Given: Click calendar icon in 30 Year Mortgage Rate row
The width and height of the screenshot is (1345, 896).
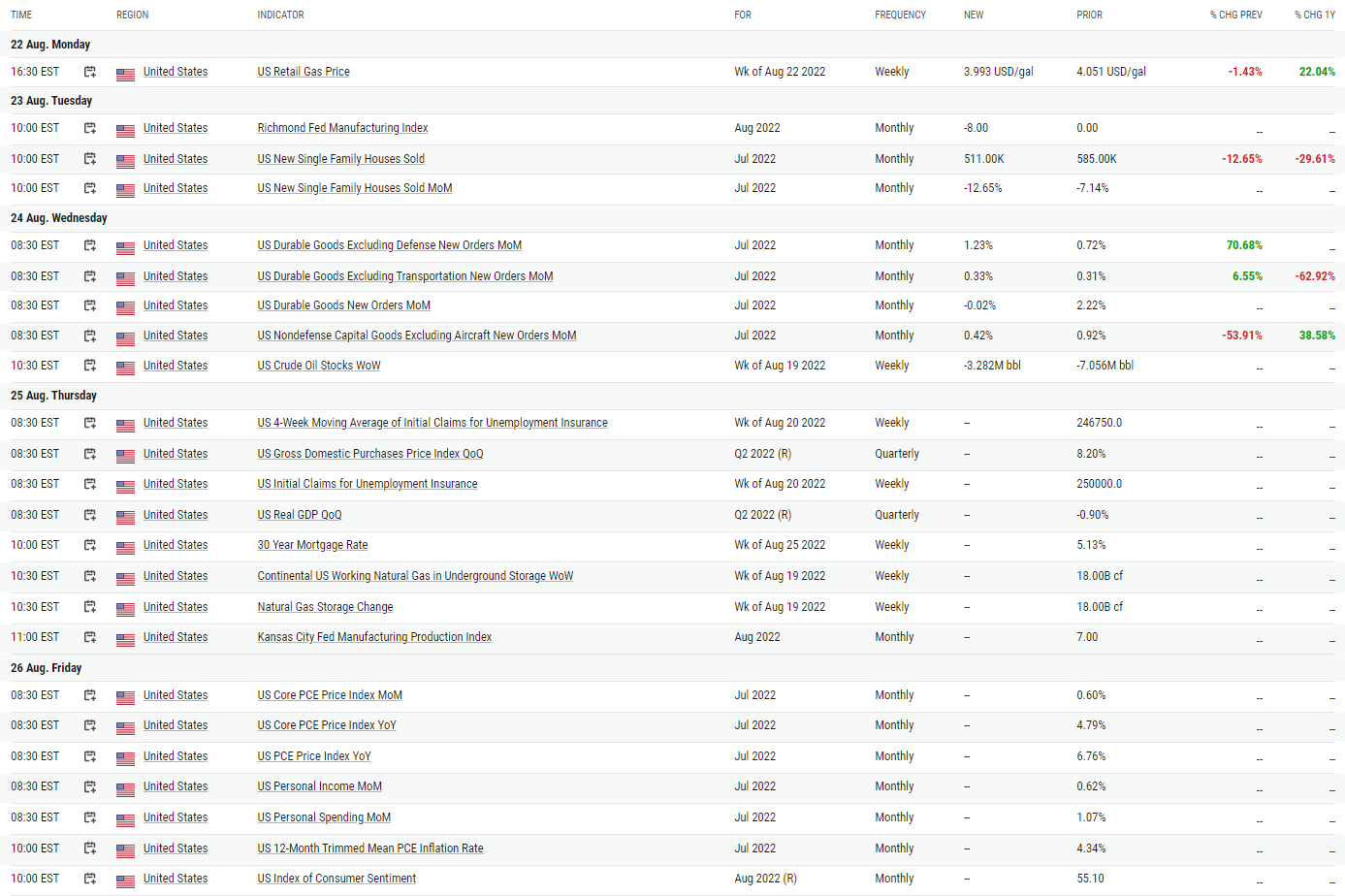Looking at the screenshot, I should [x=90, y=545].
